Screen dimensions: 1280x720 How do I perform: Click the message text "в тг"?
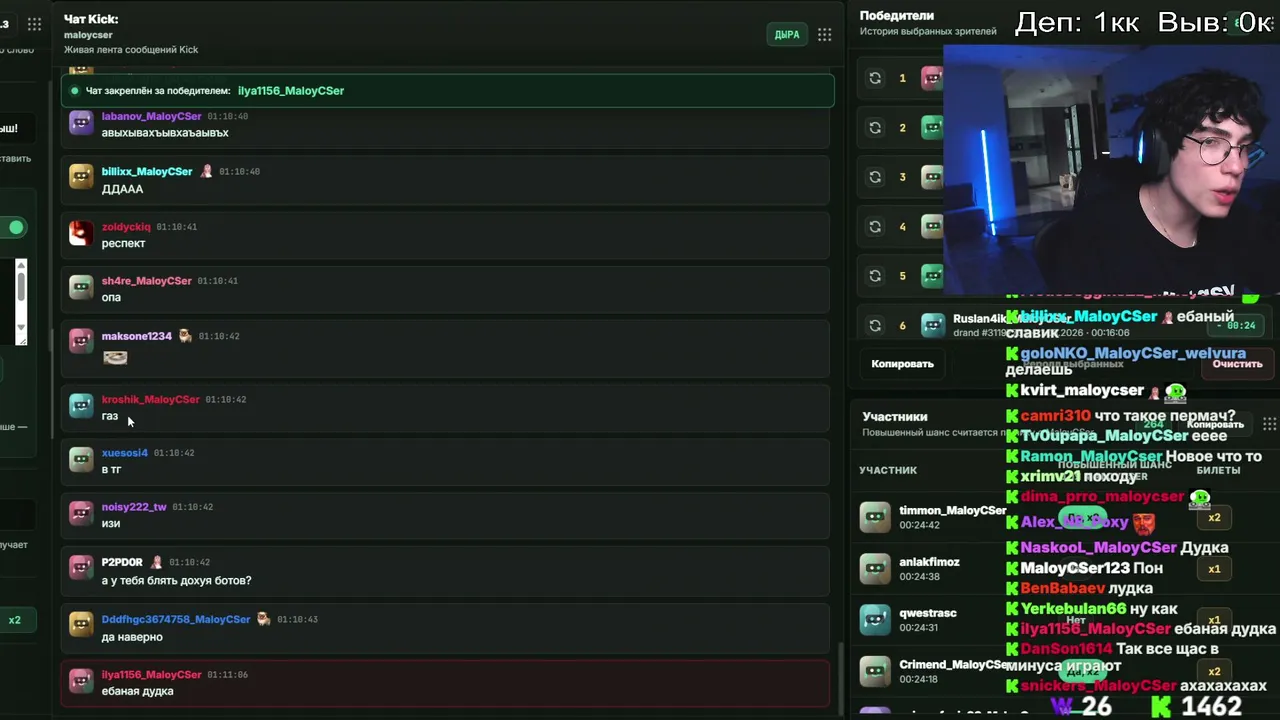pyautogui.click(x=111, y=469)
